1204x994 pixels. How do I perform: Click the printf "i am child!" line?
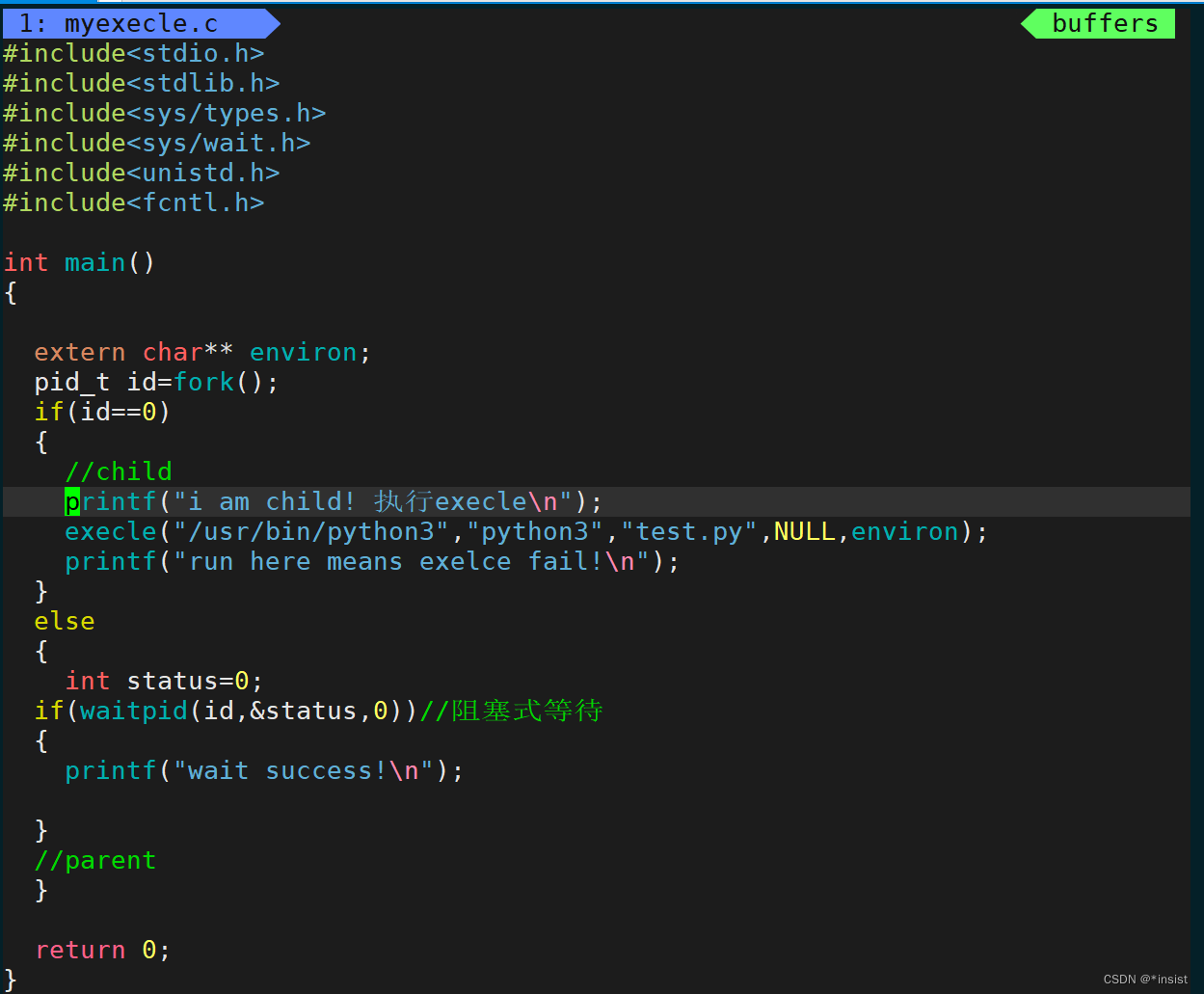(x=334, y=501)
